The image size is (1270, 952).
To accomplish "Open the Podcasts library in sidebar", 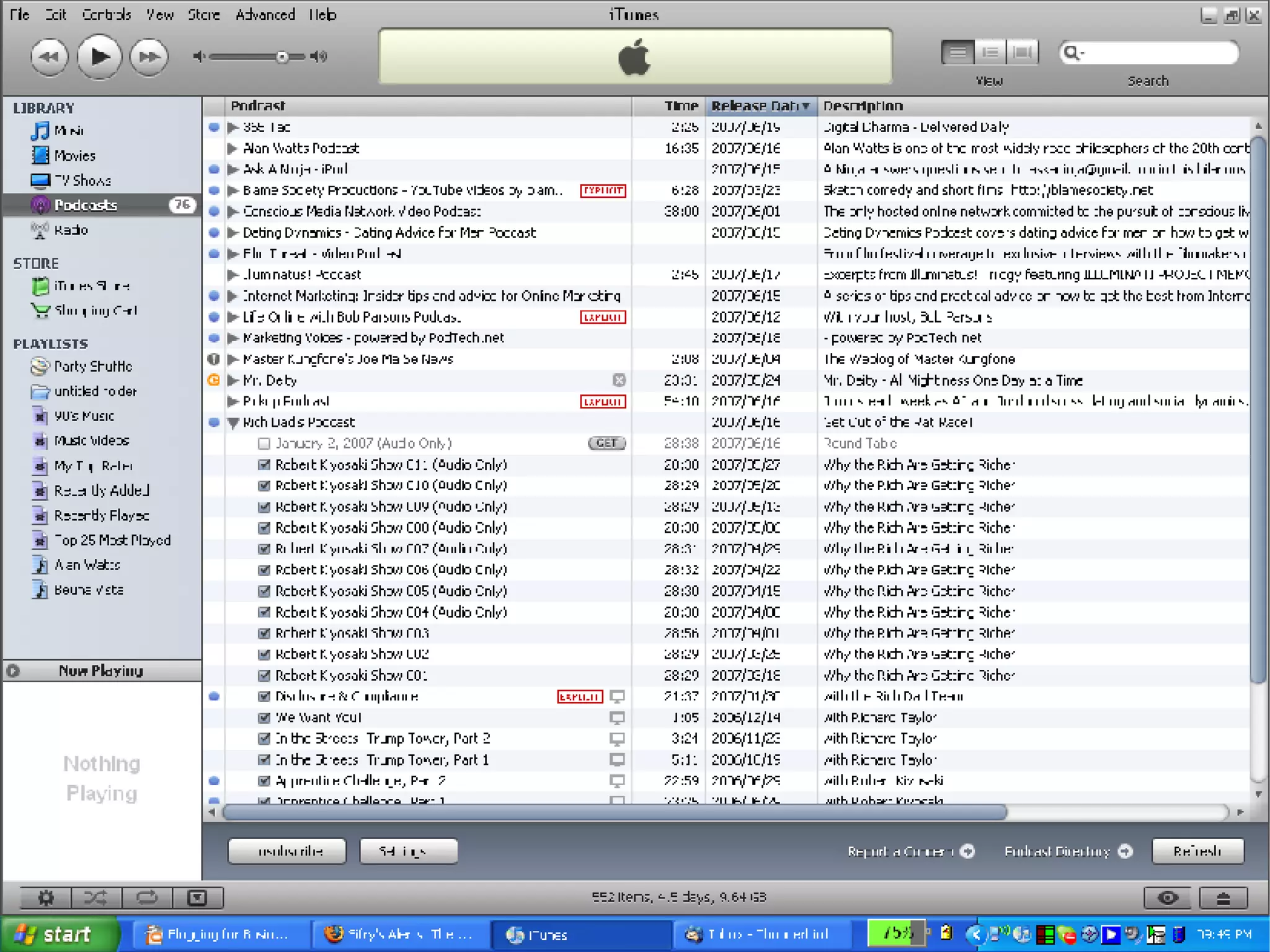I will pyautogui.click(x=86, y=205).
